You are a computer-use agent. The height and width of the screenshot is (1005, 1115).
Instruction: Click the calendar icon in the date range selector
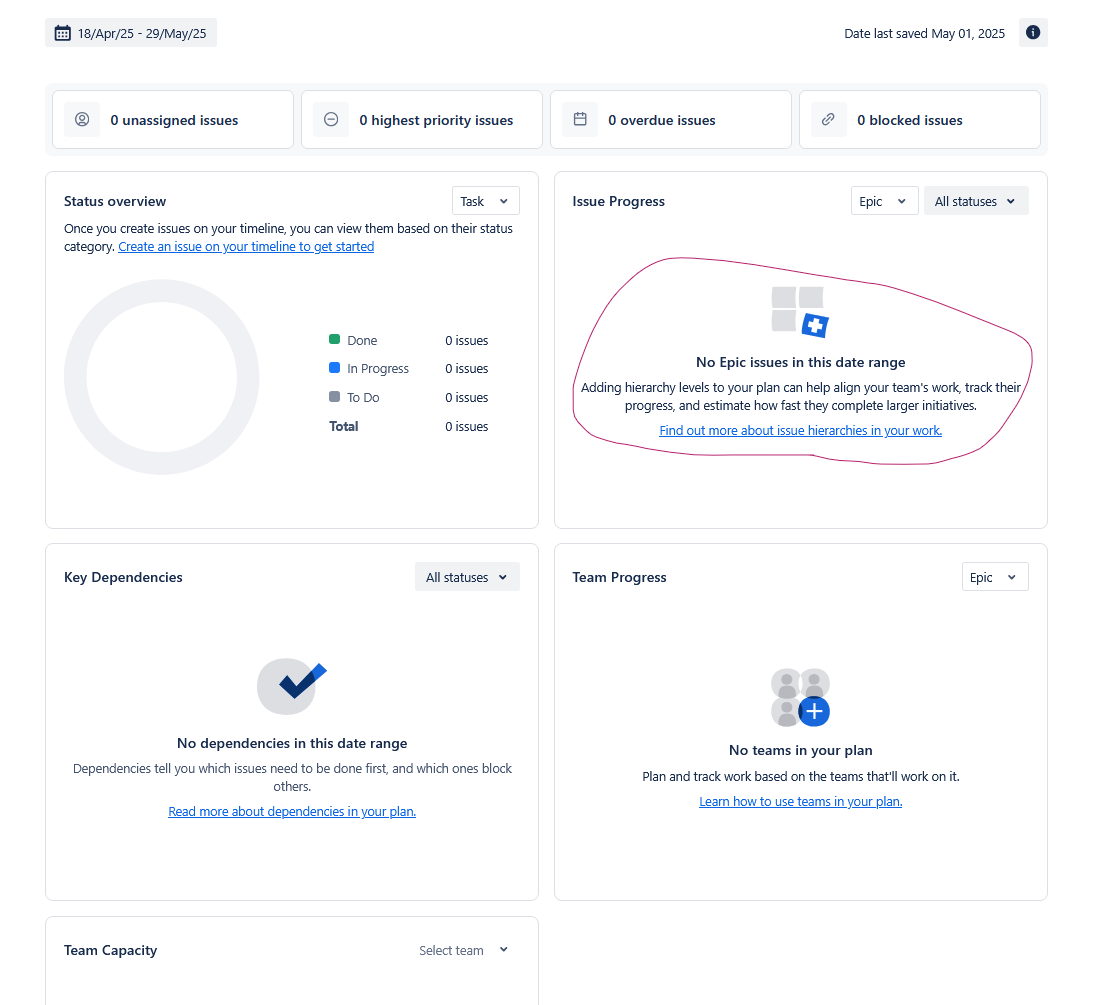click(62, 32)
